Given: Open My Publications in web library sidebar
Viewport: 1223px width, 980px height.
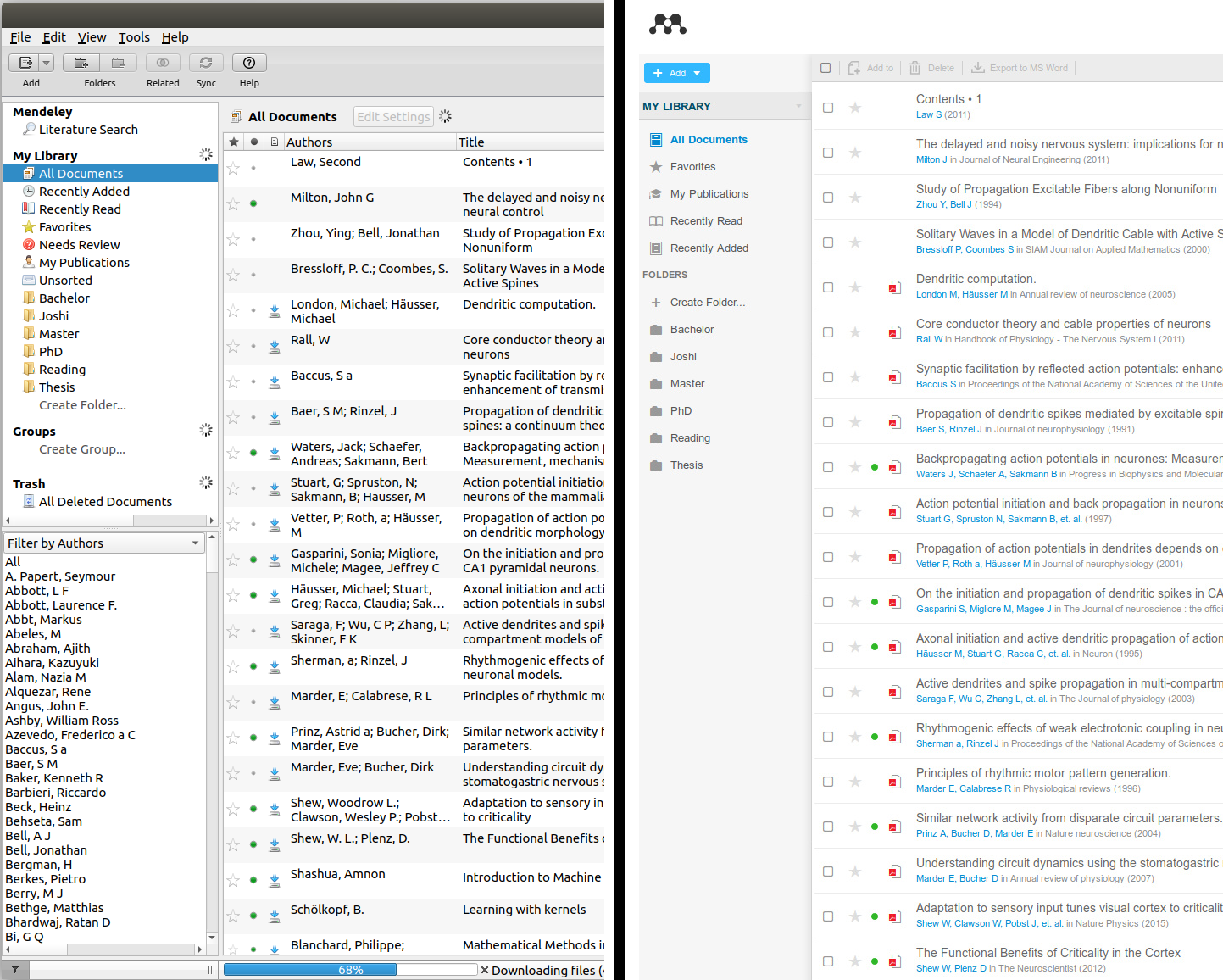Looking at the screenshot, I should (x=709, y=194).
